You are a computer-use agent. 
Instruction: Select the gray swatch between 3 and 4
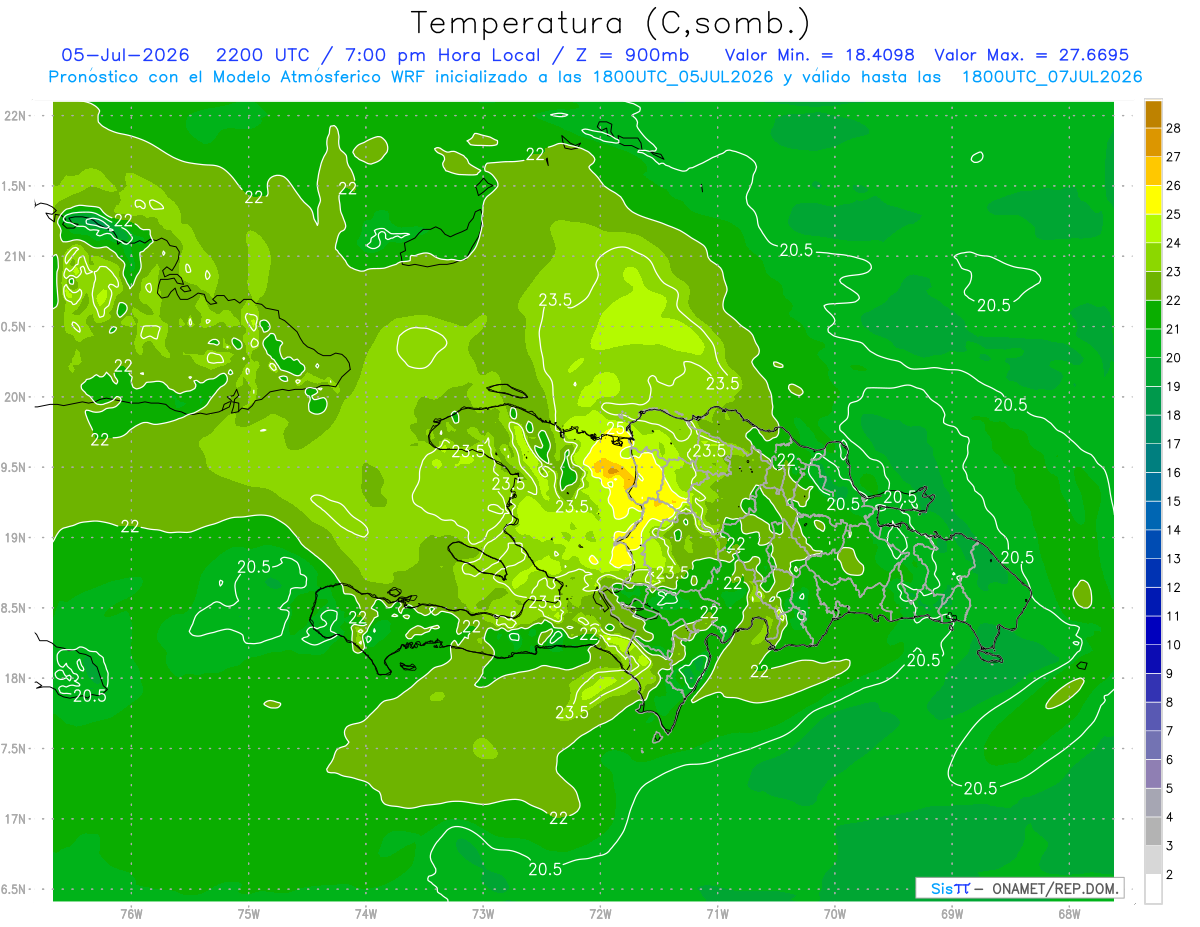coord(1153,831)
